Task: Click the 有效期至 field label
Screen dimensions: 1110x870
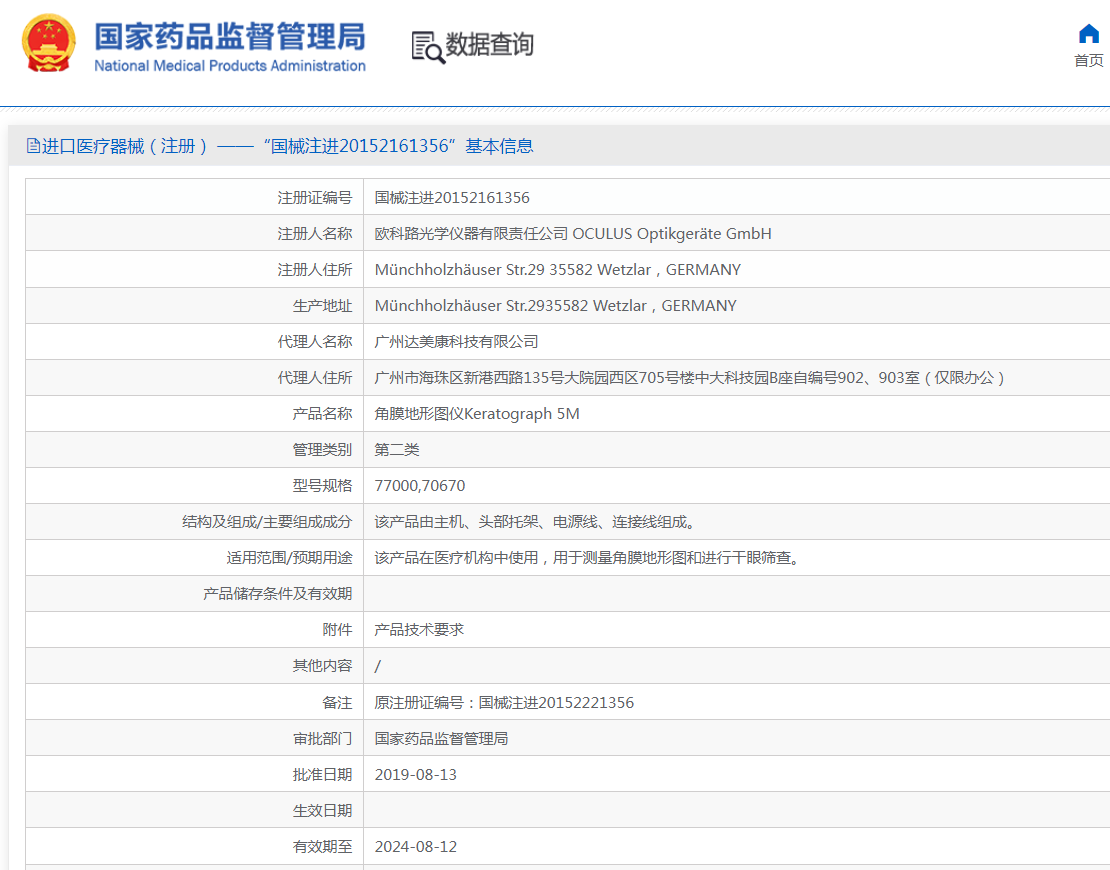Action: point(322,847)
